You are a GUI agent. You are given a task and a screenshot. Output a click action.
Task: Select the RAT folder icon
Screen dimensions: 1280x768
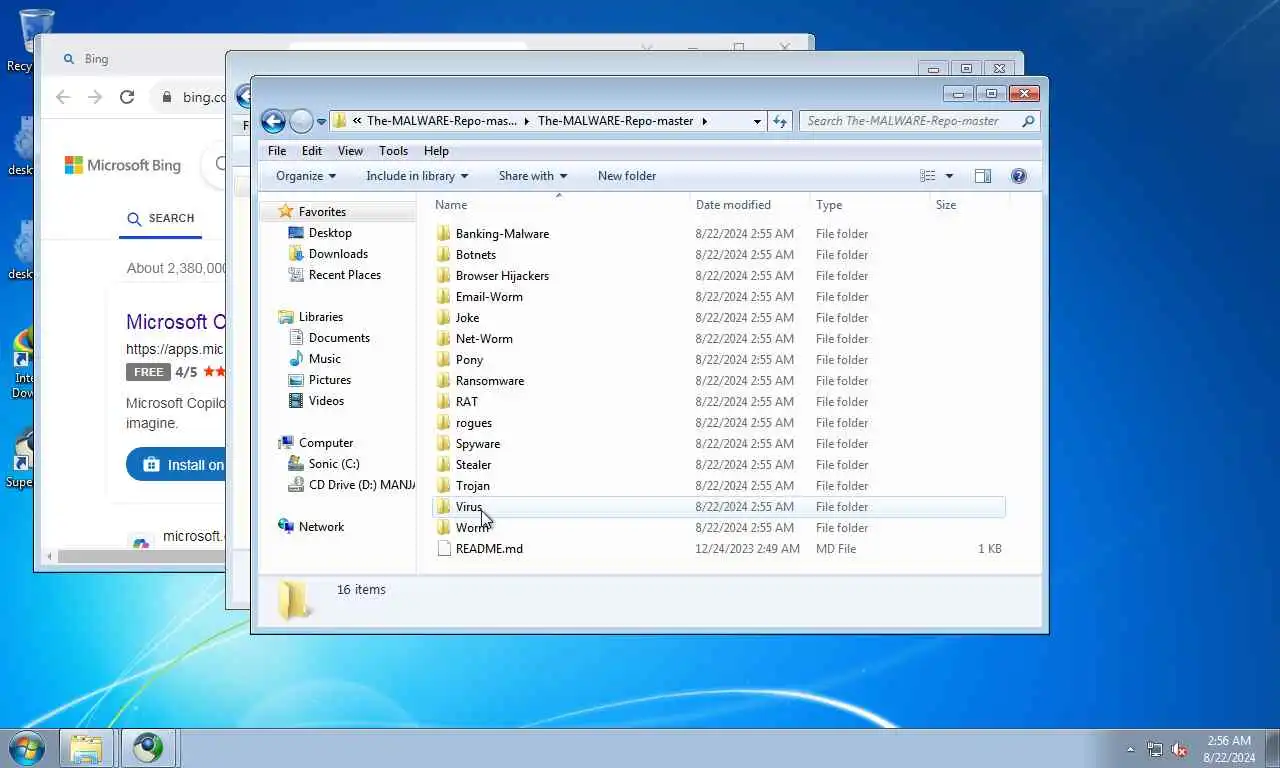(x=445, y=402)
